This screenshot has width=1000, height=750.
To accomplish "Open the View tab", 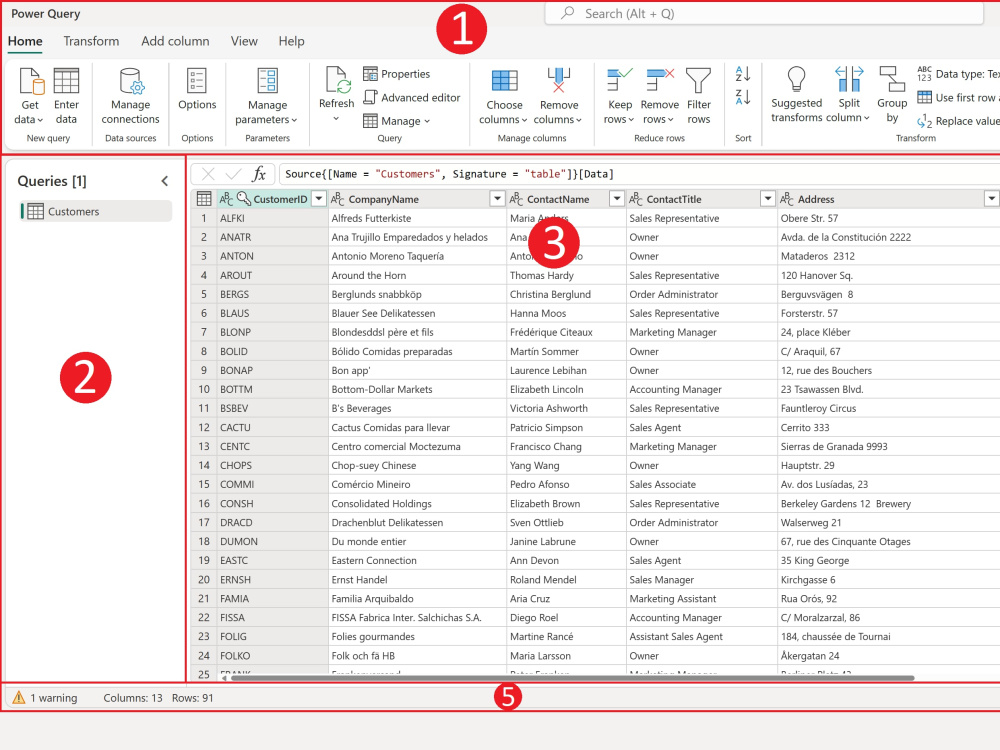I will click(244, 41).
